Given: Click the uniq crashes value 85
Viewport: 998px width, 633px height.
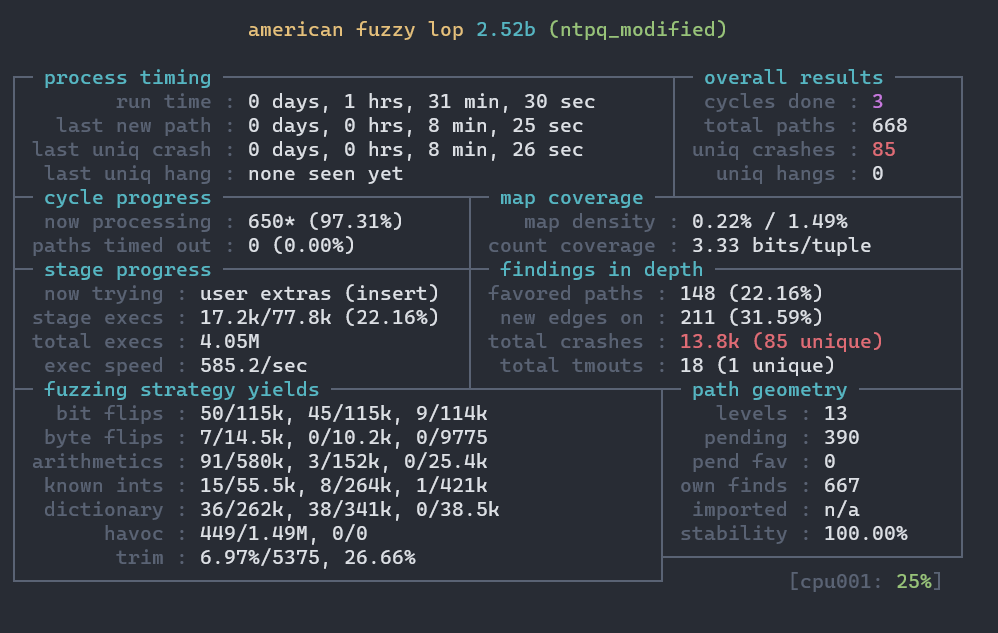Looking at the screenshot, I should 884,150.
